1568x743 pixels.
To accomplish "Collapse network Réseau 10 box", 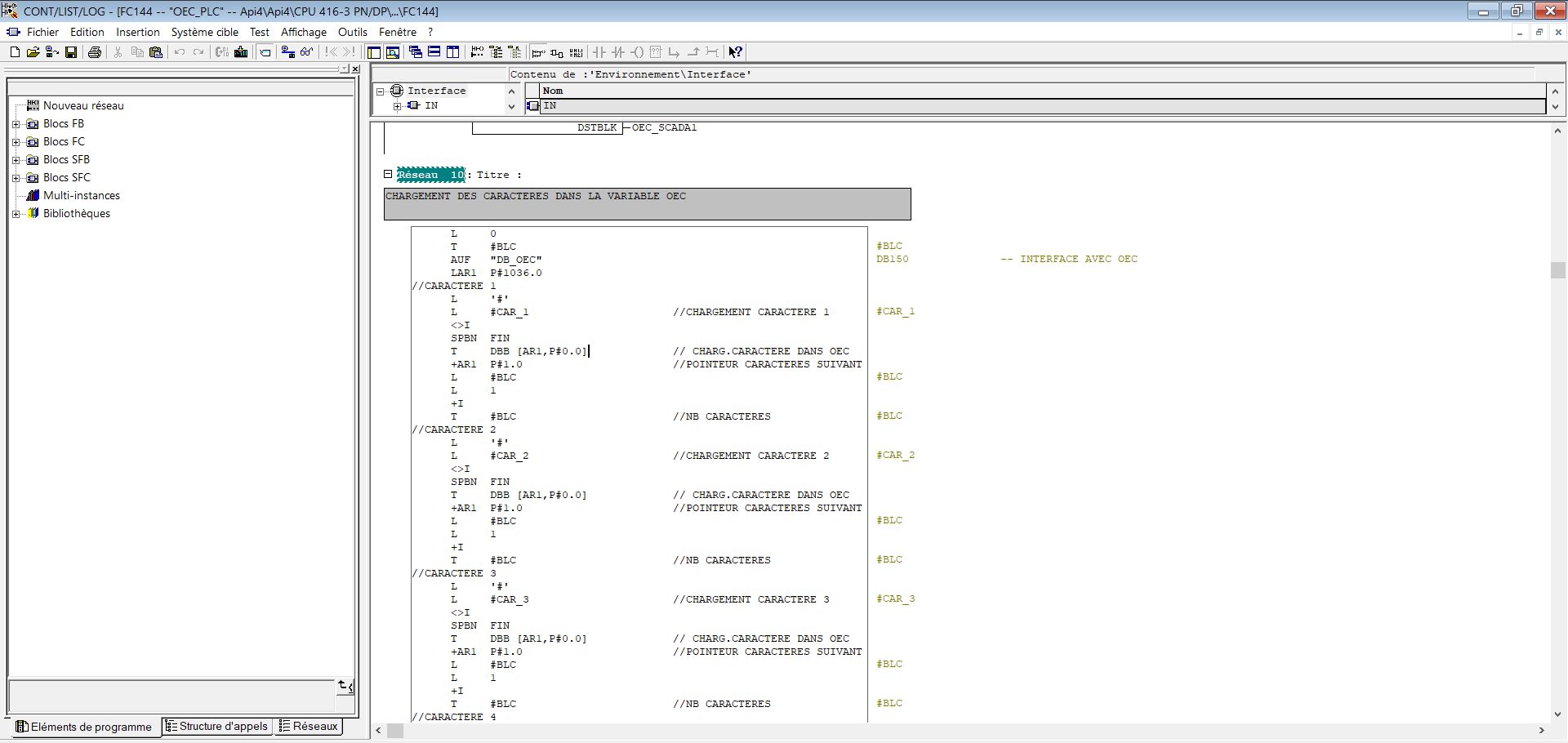I will click(388, 174).
